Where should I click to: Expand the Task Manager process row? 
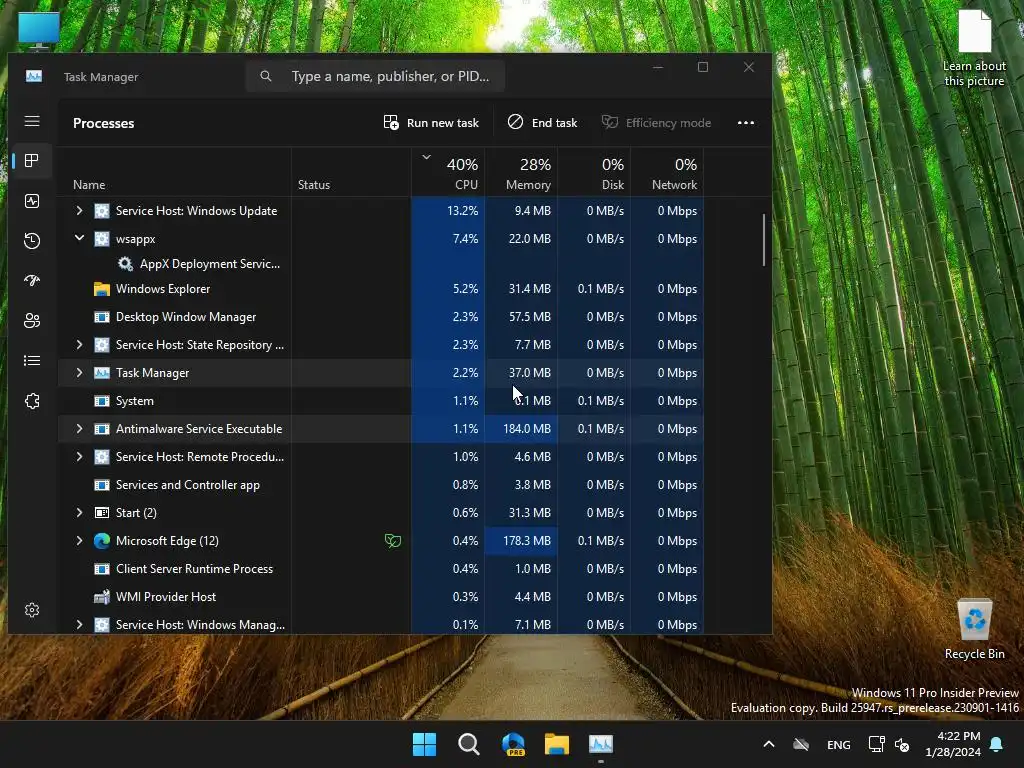[79, 372]
